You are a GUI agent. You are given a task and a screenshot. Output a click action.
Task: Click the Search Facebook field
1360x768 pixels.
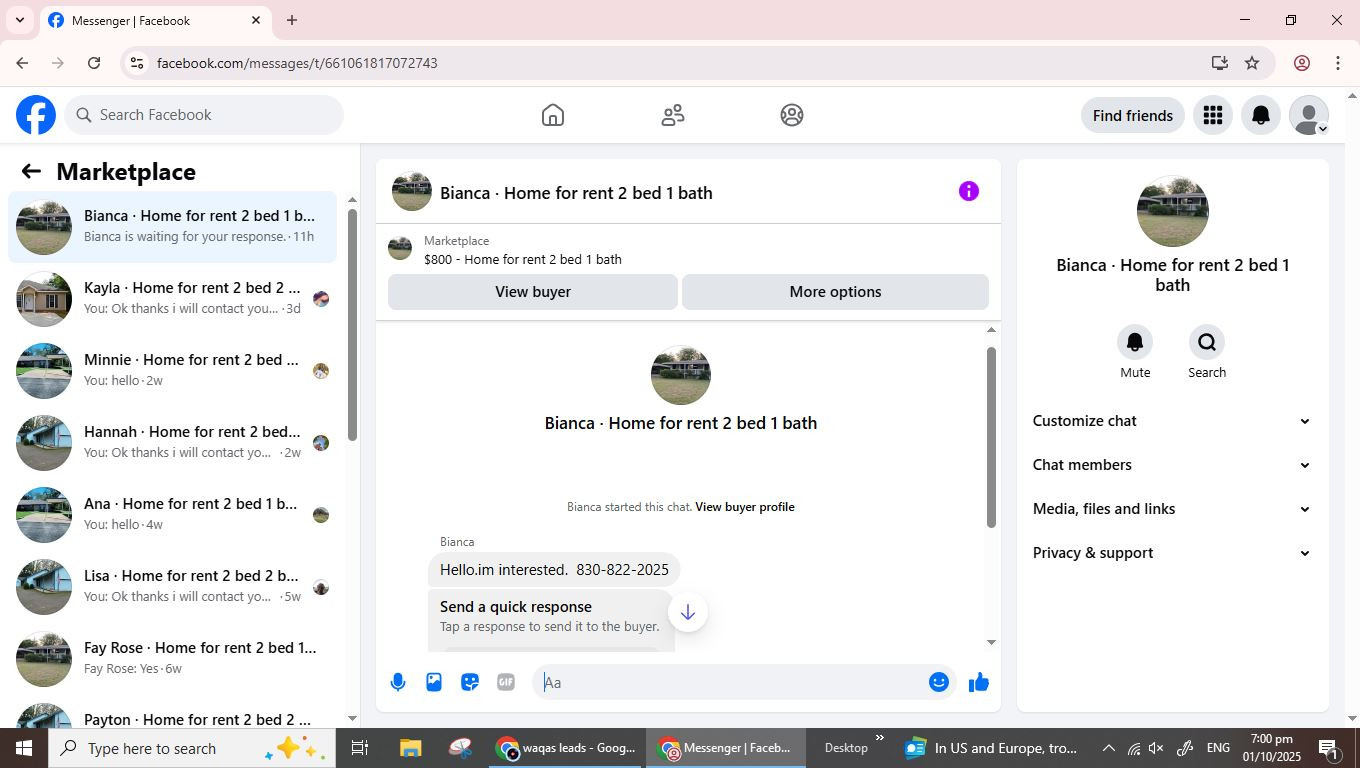tap(204, 115)
